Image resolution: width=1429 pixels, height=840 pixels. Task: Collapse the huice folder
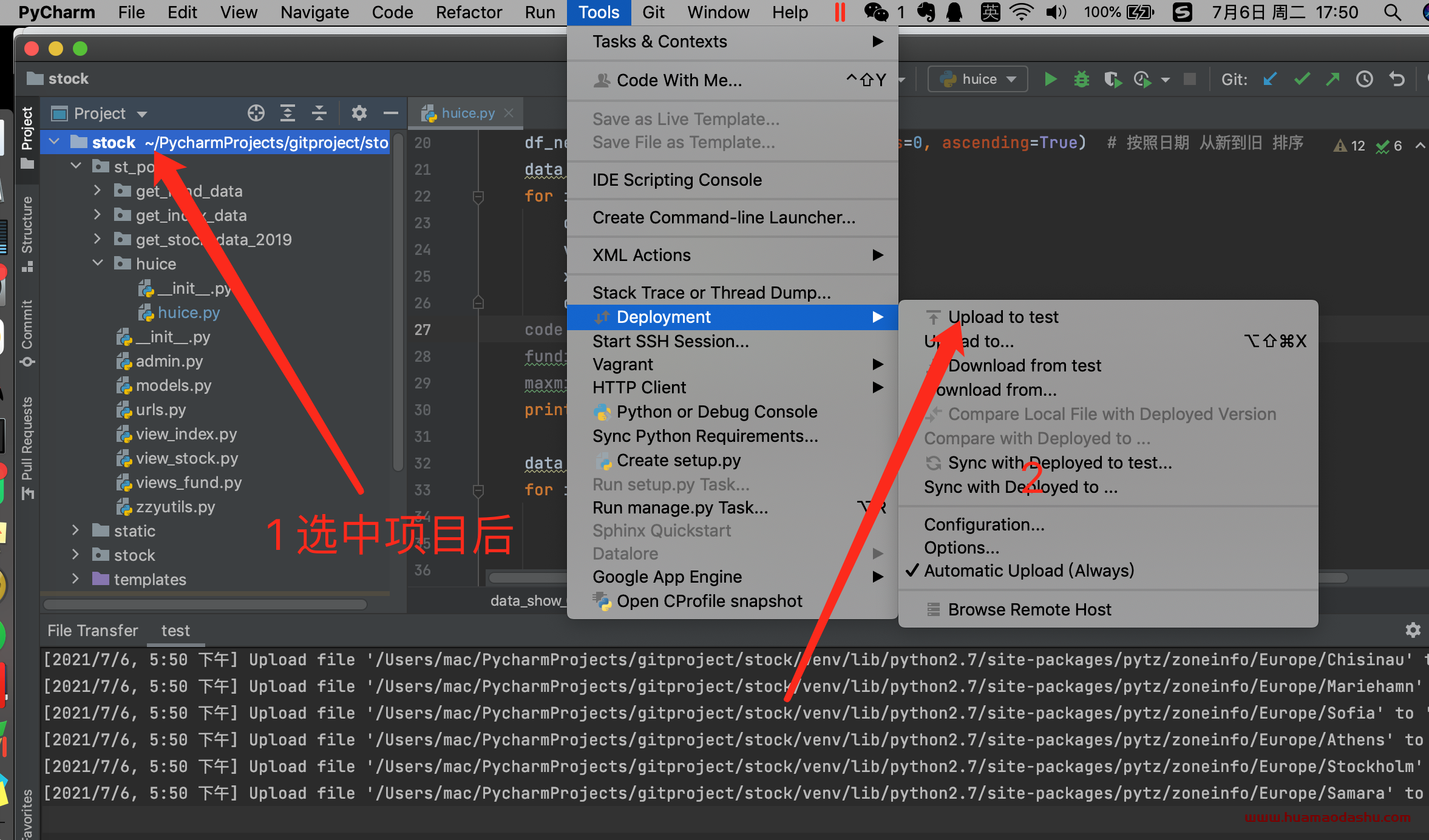coord(98,263)
